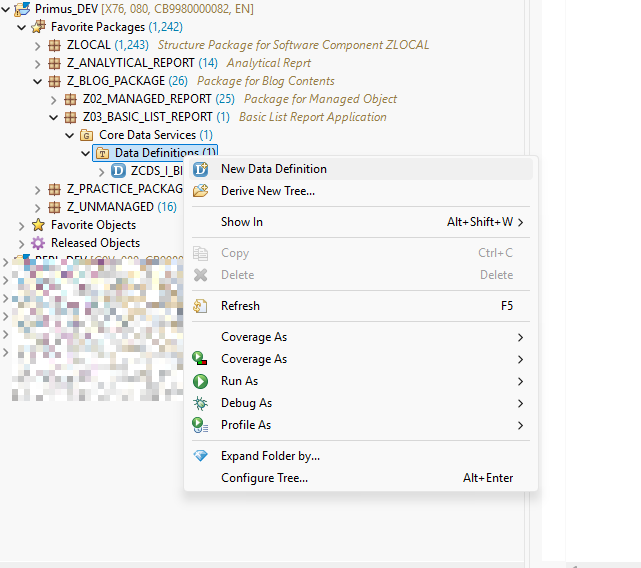Click the ZLOCAL package icon
641x568 pixels.
pyautogui.click(x=54, y=45)
